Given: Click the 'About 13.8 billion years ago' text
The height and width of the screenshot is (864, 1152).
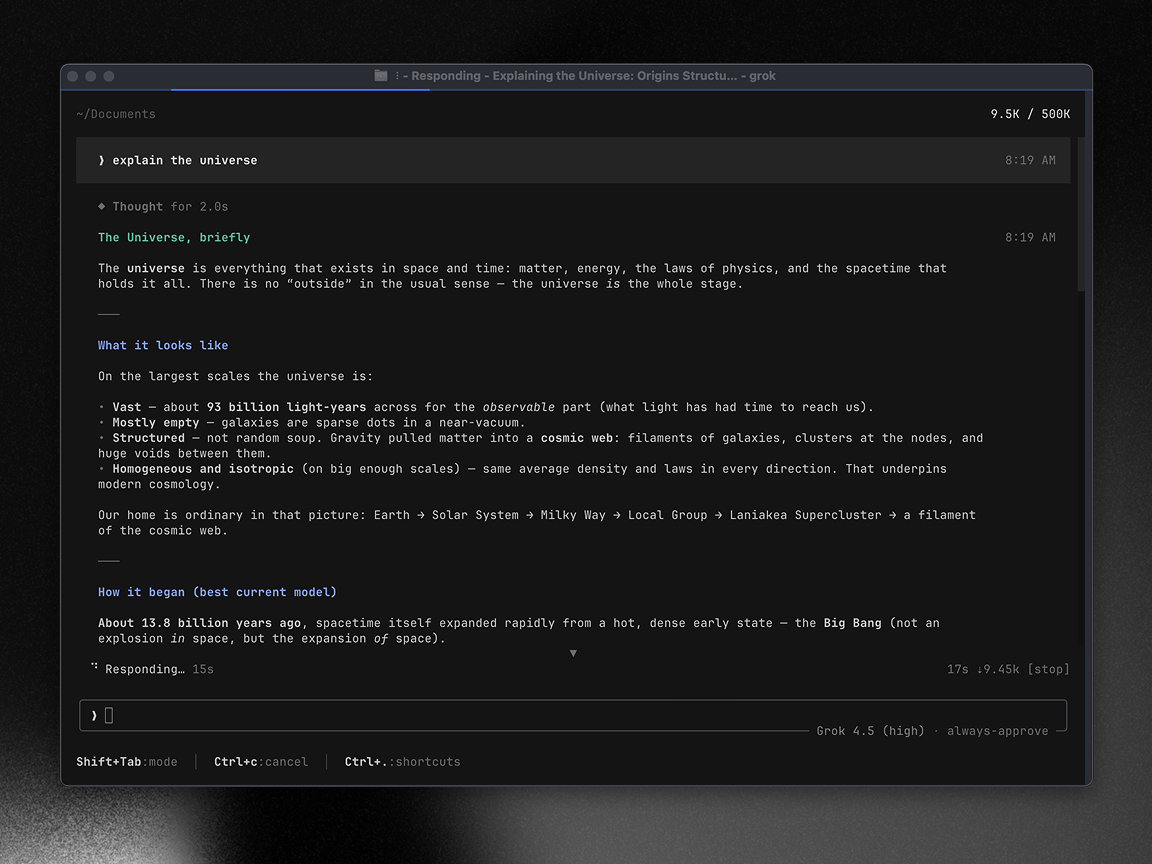Looking at the screenshot, I should (199, 623).
